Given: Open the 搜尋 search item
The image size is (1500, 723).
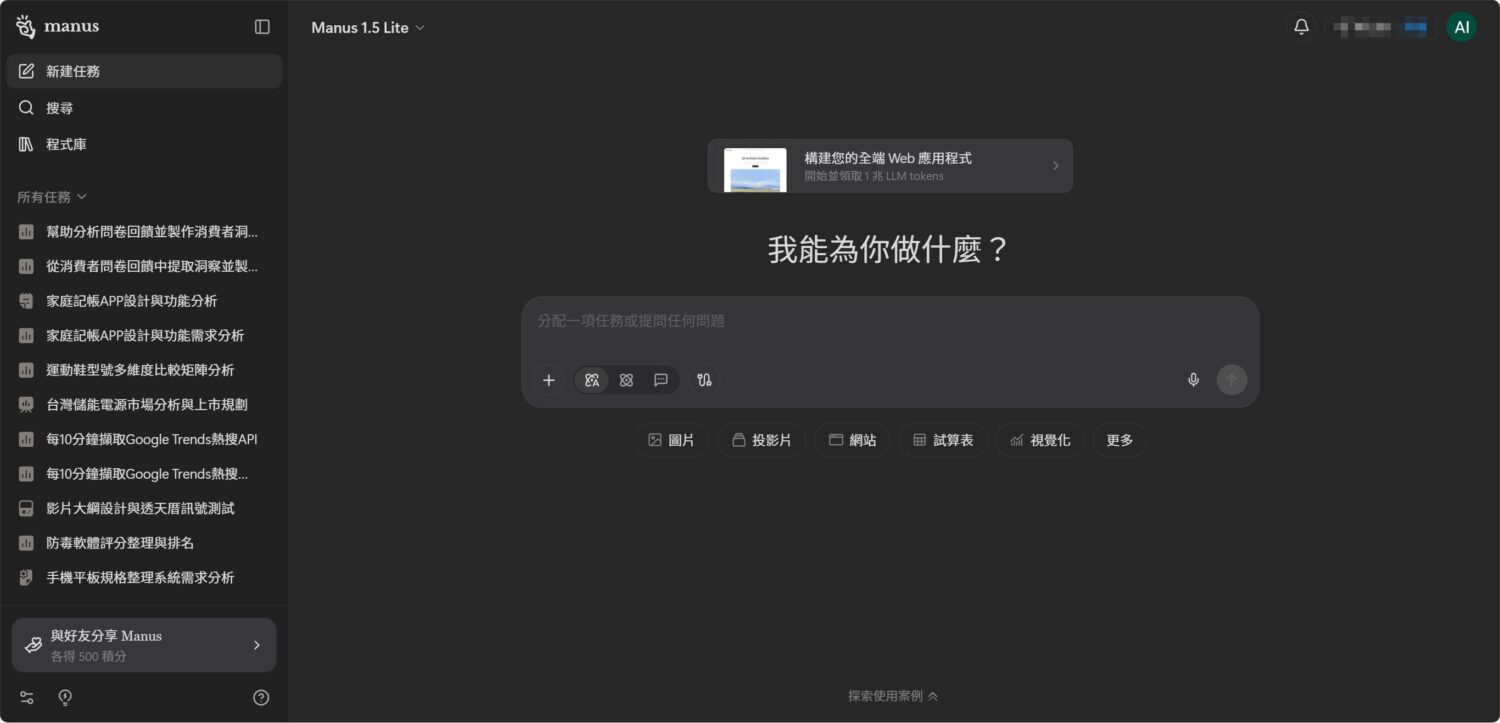Looking at the screenshot, I should [x=144, y=108].
